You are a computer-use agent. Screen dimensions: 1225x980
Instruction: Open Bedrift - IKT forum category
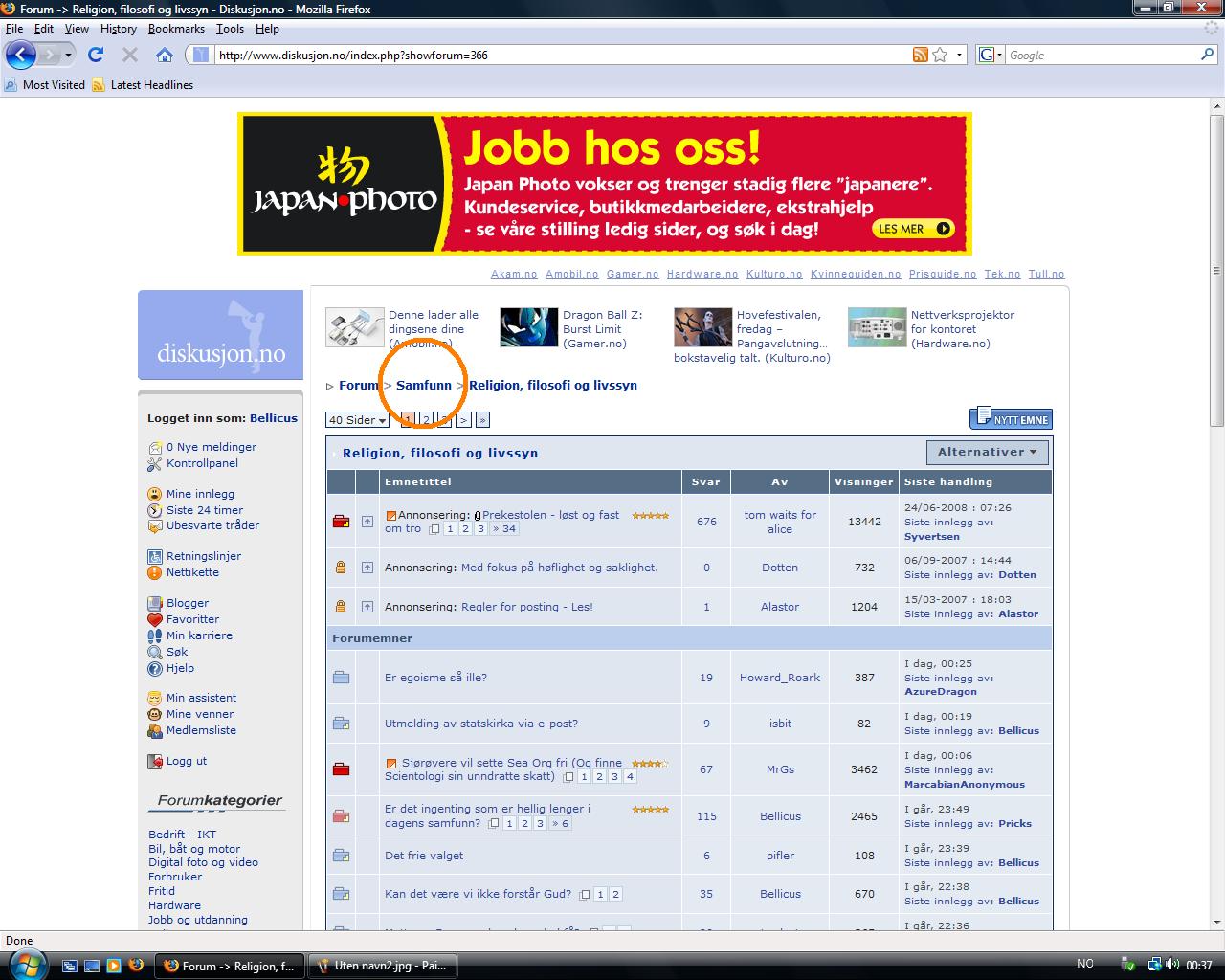tap(182, 835)
